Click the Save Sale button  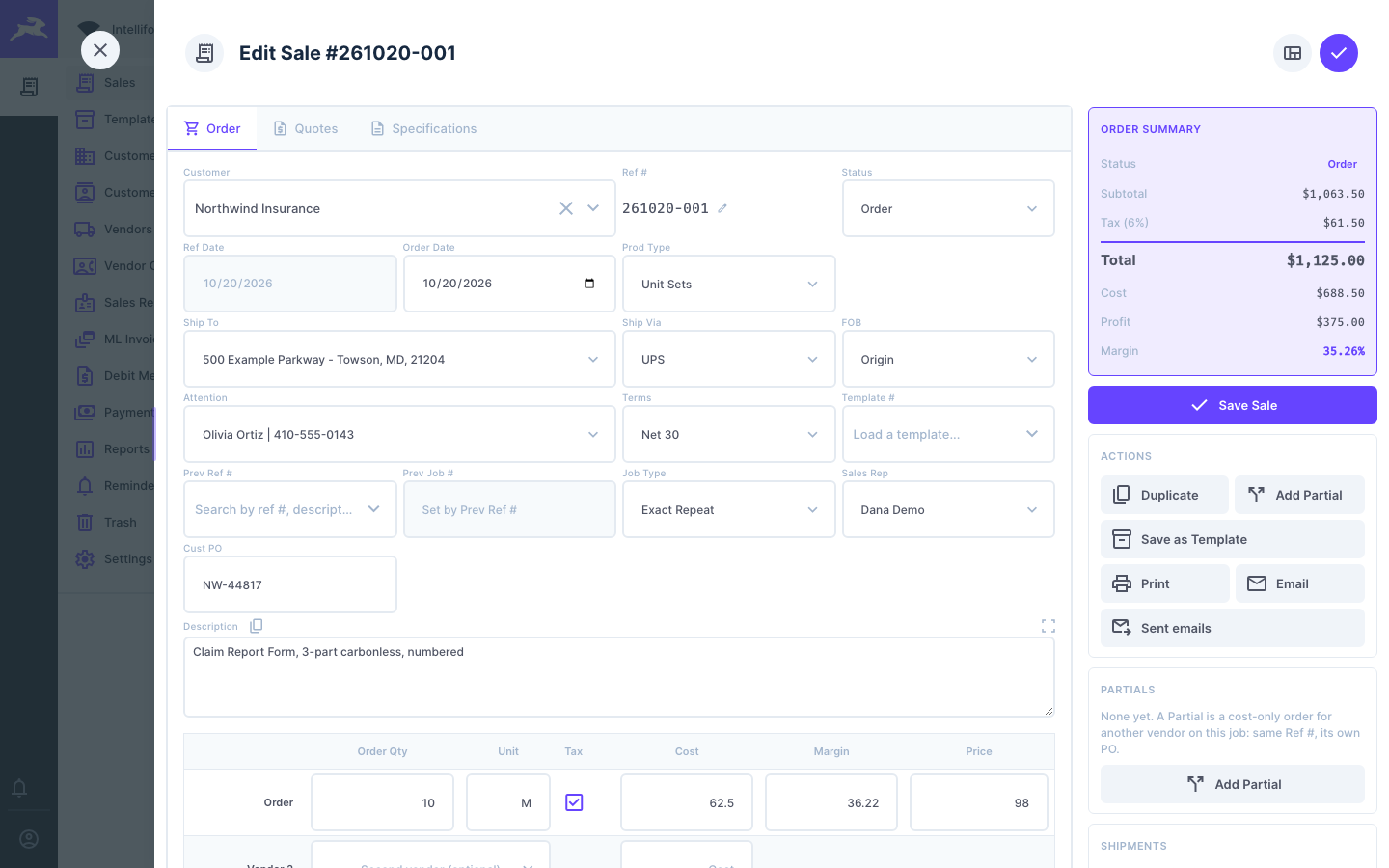pos(1233,405)
